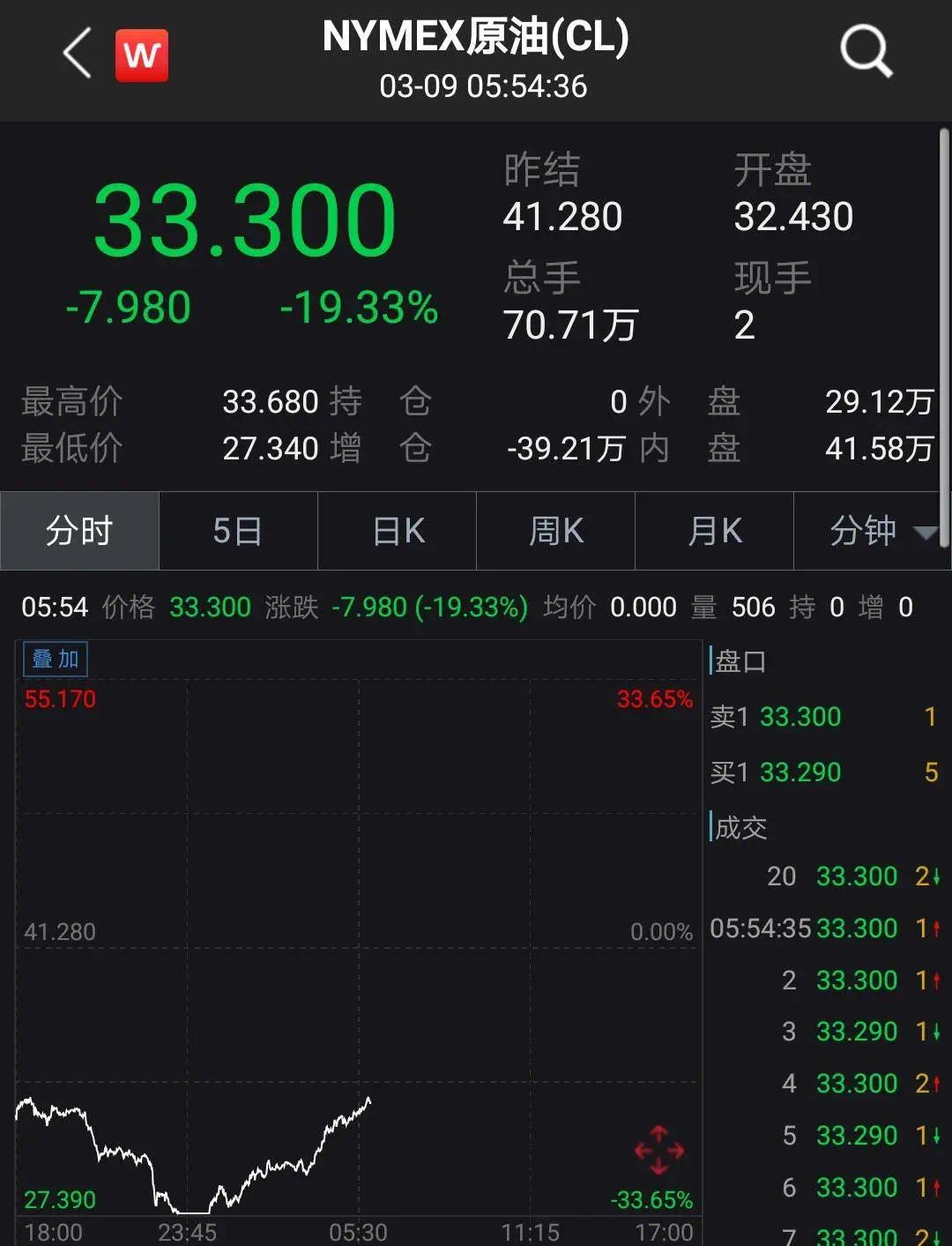Tap the 均价 0.000 readout
The image size is (952, 1246).
[x=610, y=608]
